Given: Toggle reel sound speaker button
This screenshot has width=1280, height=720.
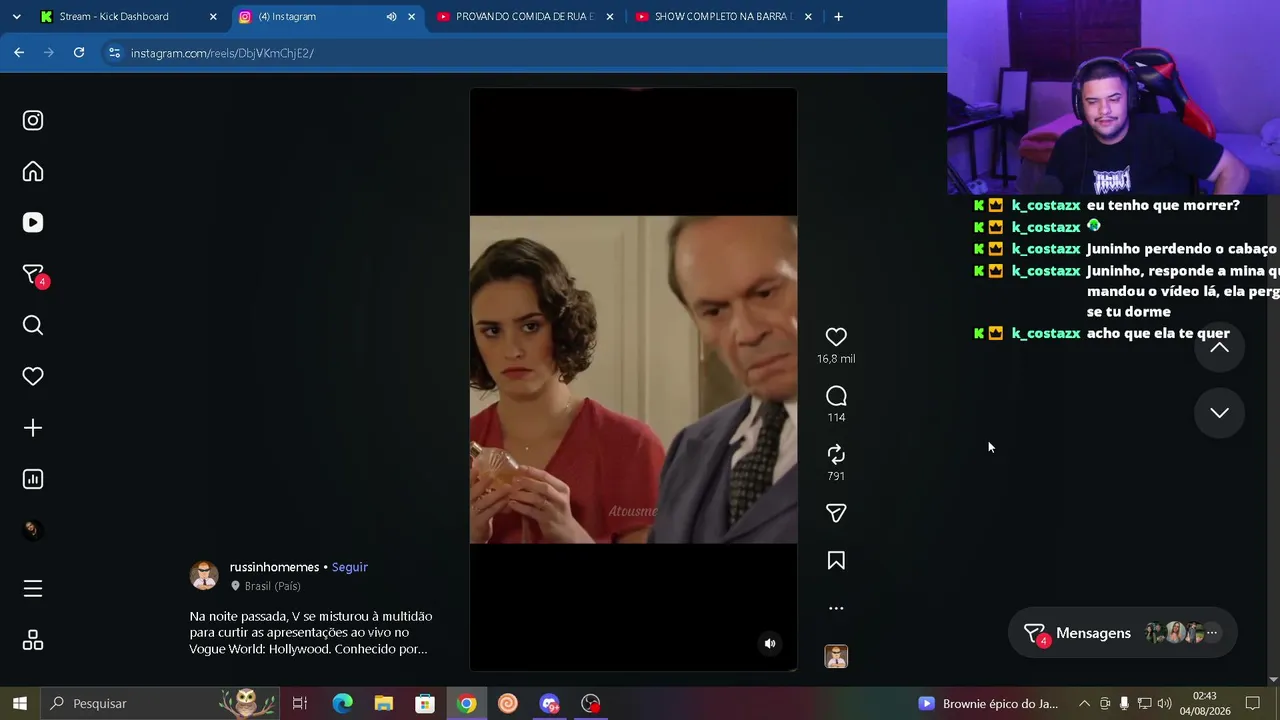Looking at the screenshot, I should pos(770,644).
